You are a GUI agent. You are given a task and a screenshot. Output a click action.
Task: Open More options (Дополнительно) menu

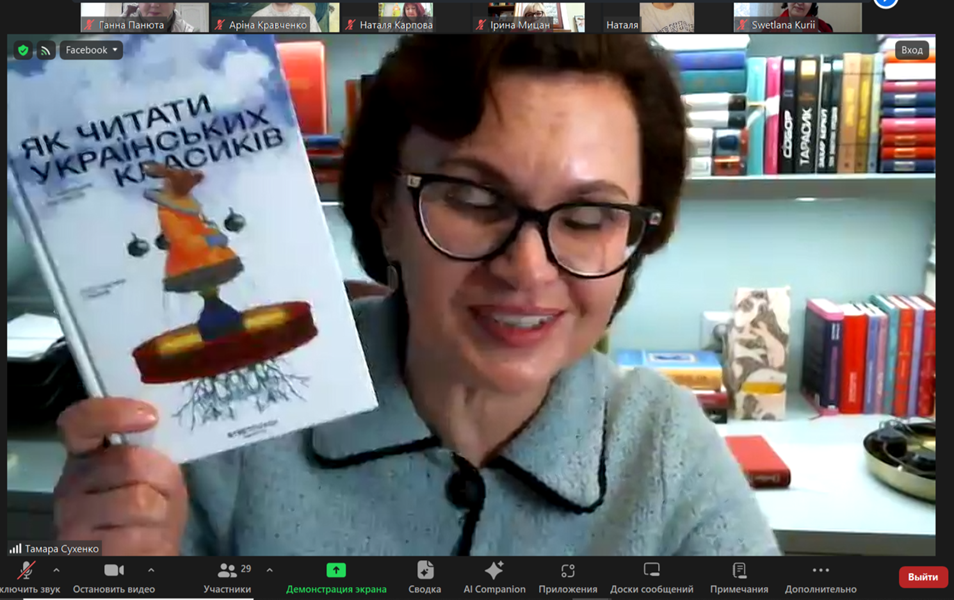[821, 570]
